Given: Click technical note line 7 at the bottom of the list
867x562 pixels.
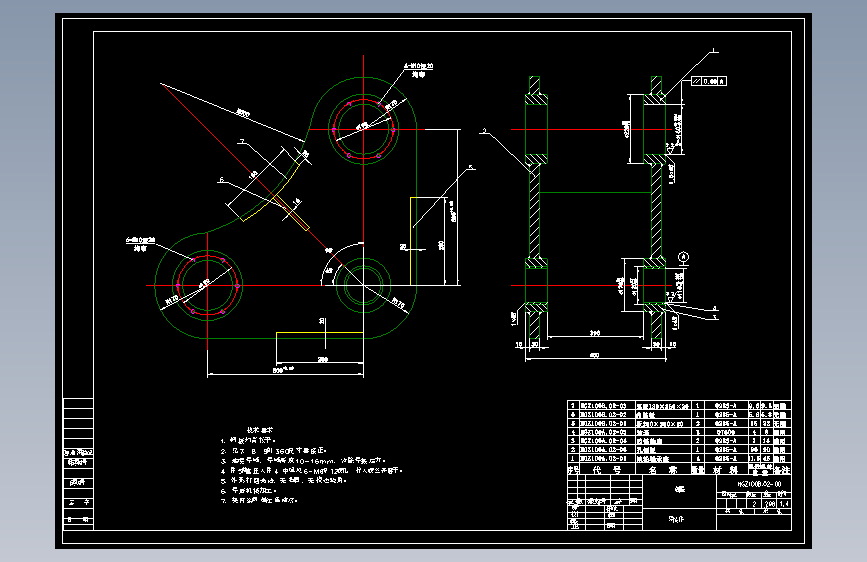Looking at the screenshot, I should [x=259, y=500].
